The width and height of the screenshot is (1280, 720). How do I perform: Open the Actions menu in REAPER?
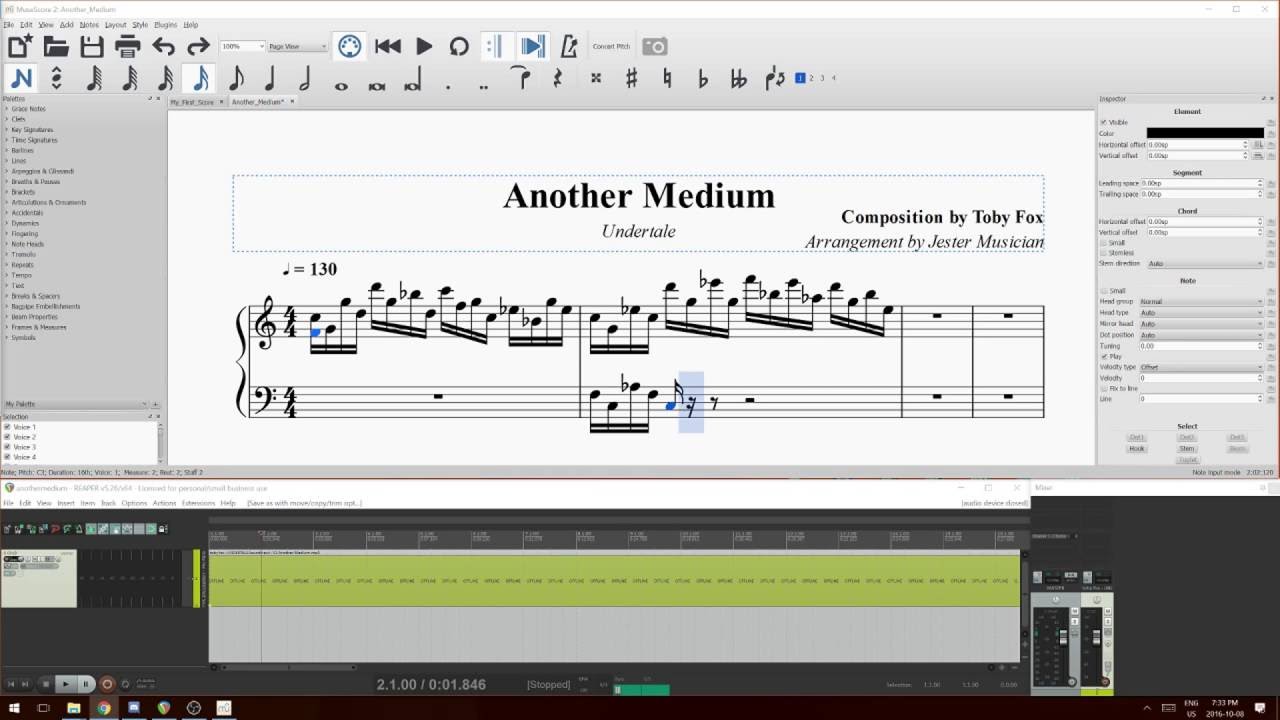(x=164, y=503)
